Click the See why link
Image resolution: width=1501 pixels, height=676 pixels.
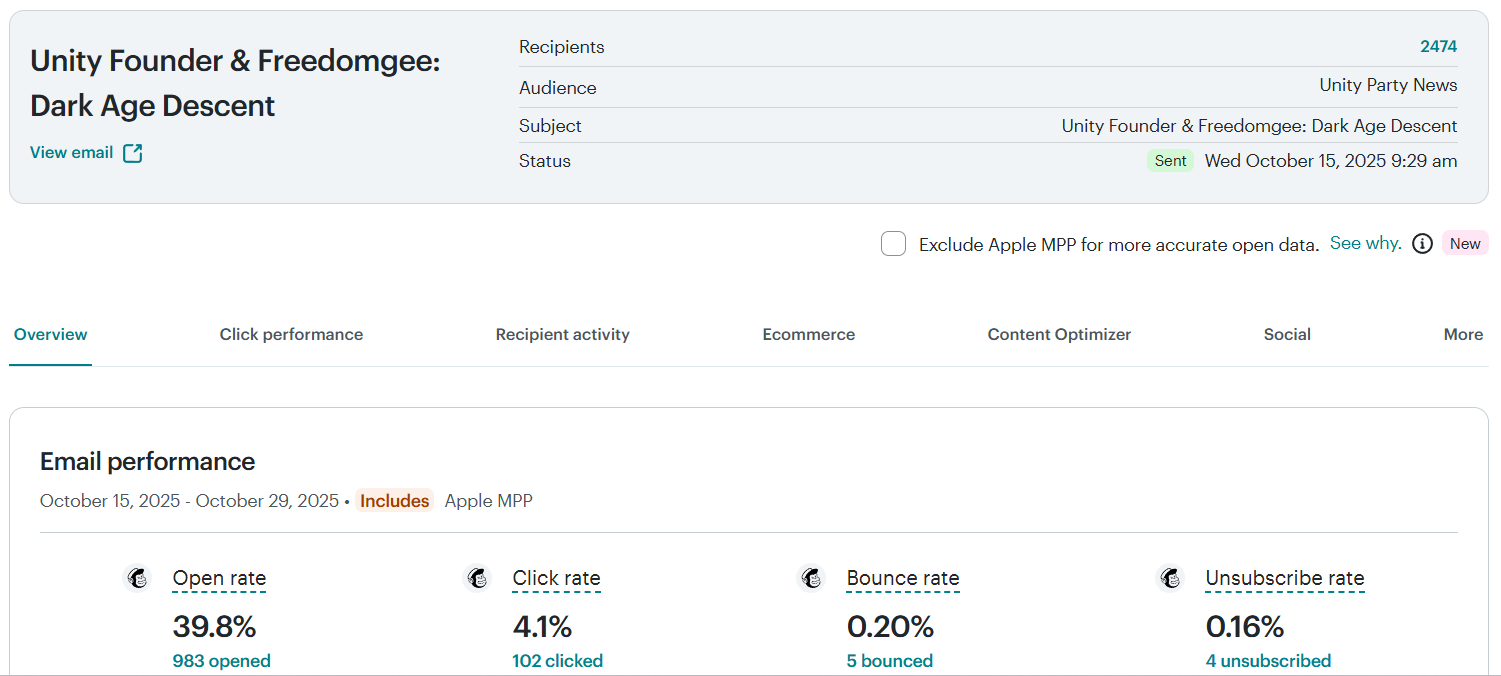tap(1364, 244)
